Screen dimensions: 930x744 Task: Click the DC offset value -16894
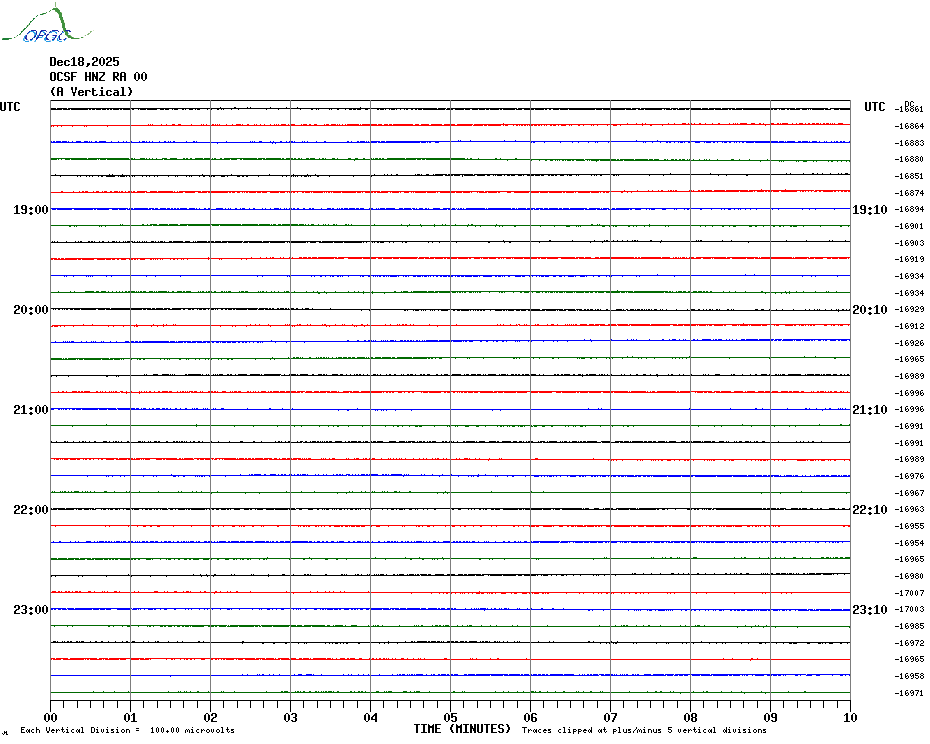(909, 209)
